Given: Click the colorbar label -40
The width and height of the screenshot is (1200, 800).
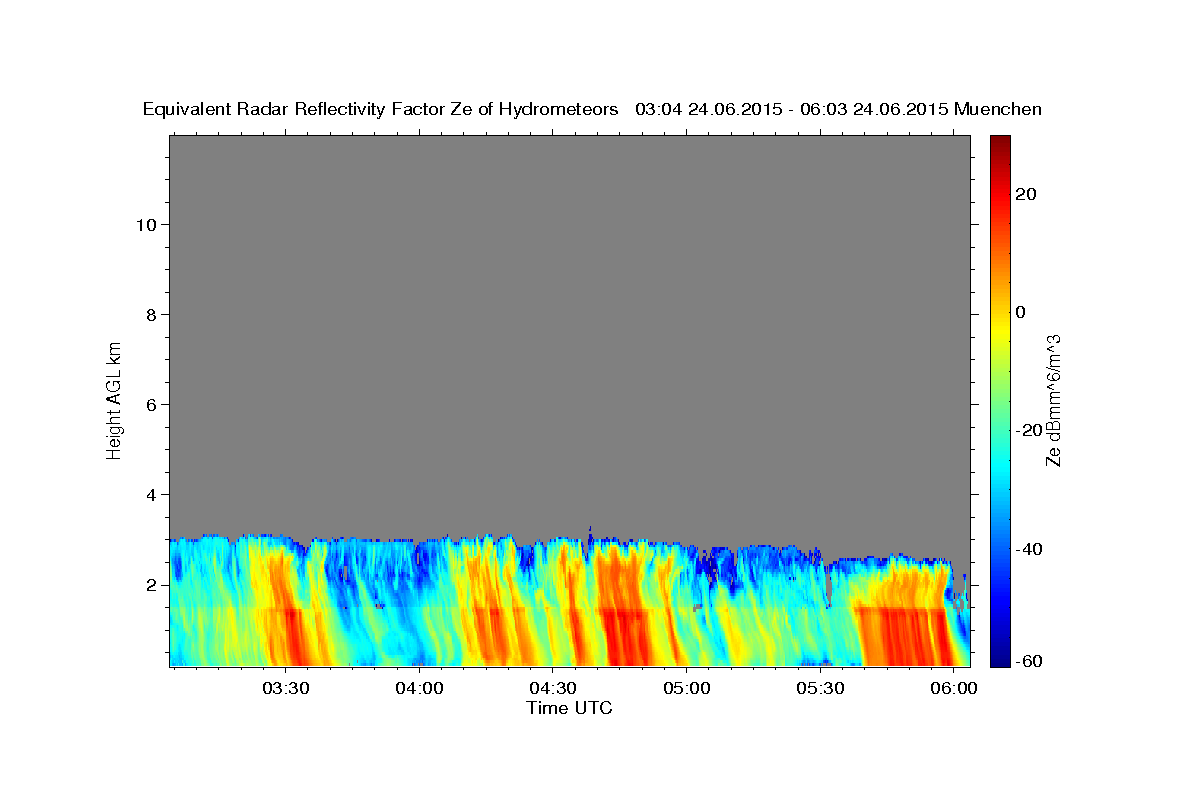Looking at the screenshot, I should point(1028,548).
